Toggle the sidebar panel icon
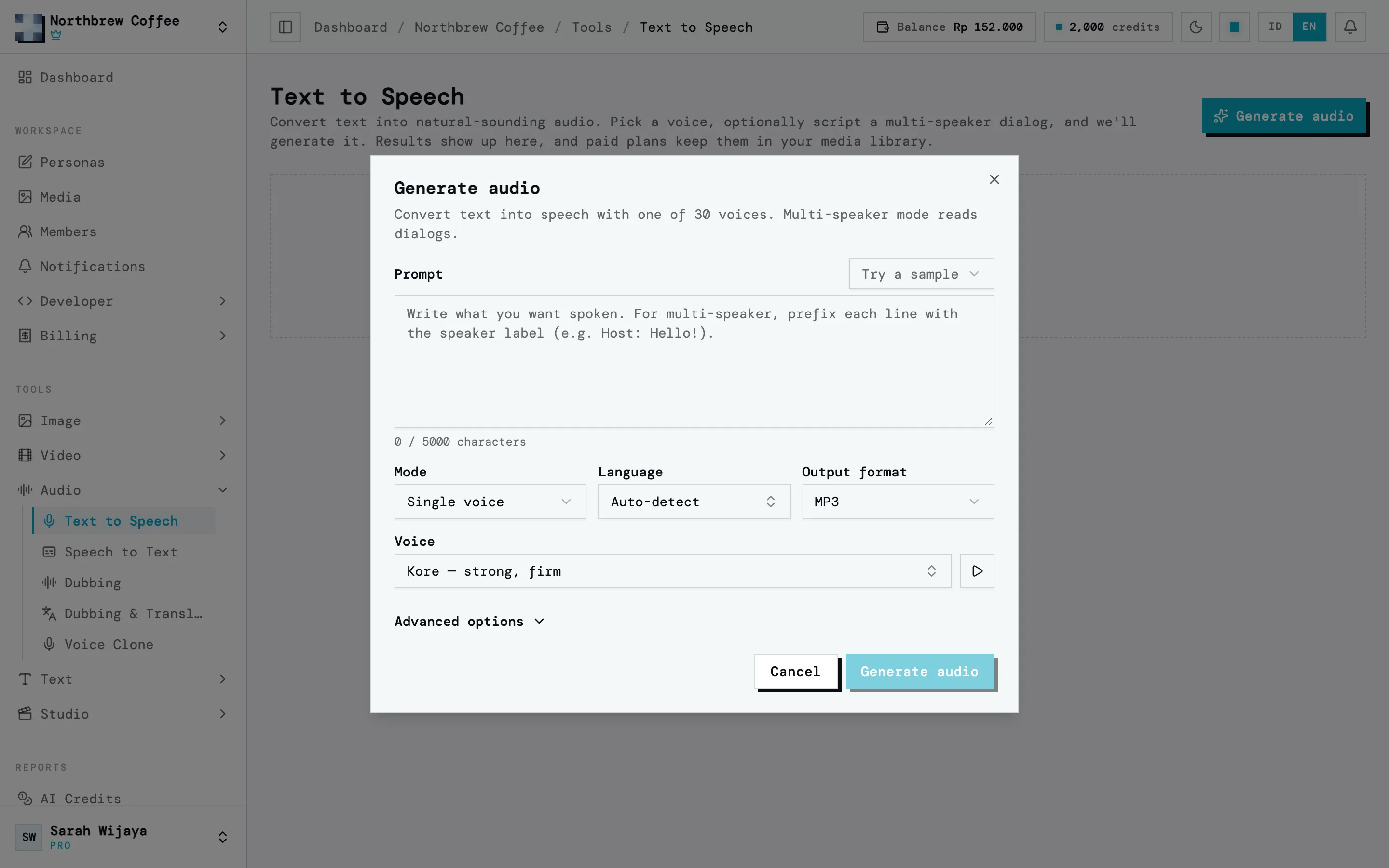Screen dimensions: 1389x868 285,27
